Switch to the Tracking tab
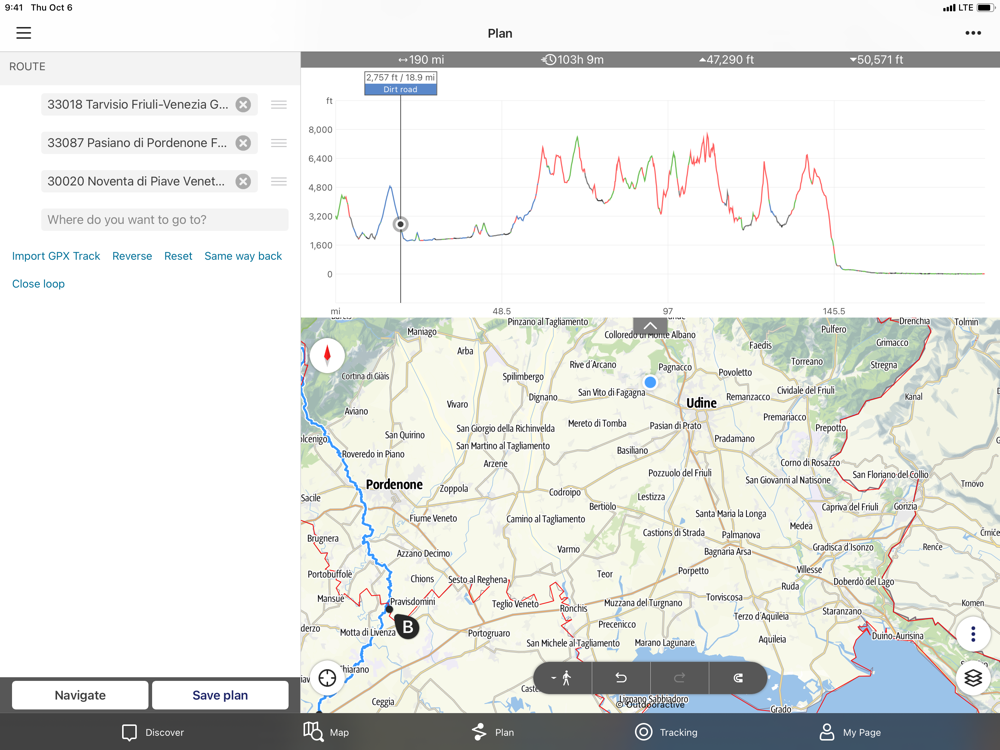The image size is (1000, 750). coord(666,732)
